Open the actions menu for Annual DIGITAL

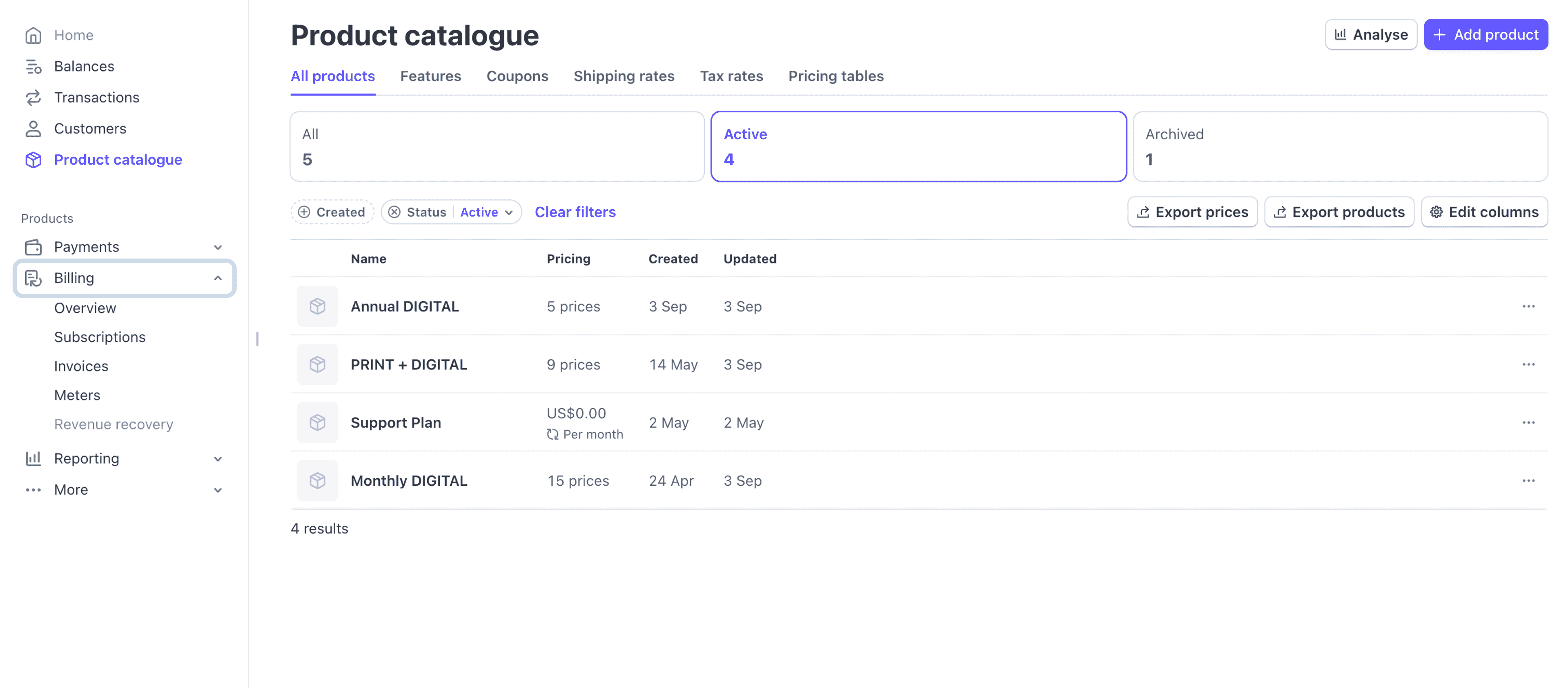coord(1528,306)
